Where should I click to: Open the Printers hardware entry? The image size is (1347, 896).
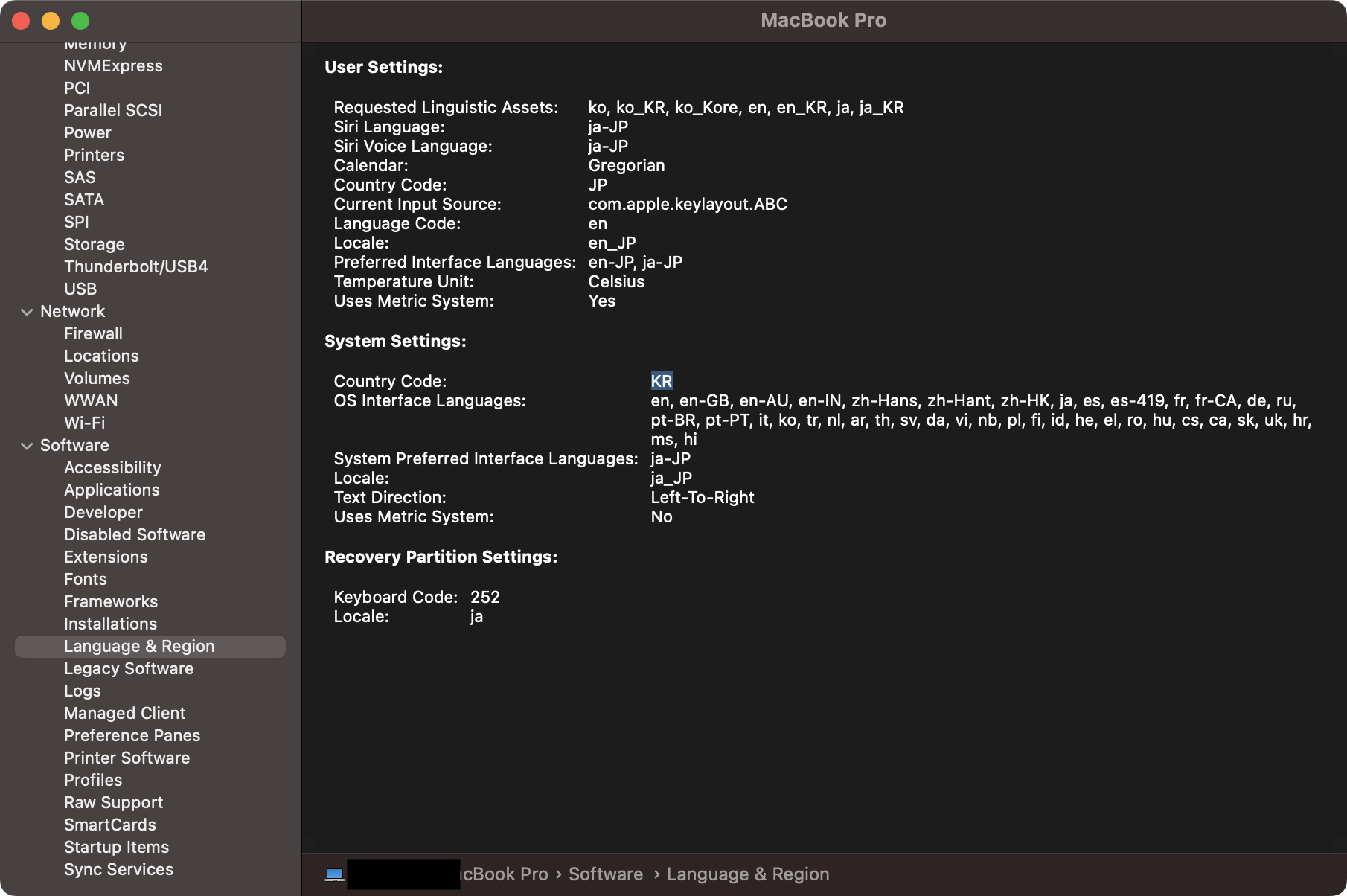pyautogui.click(x=94, y=155)
